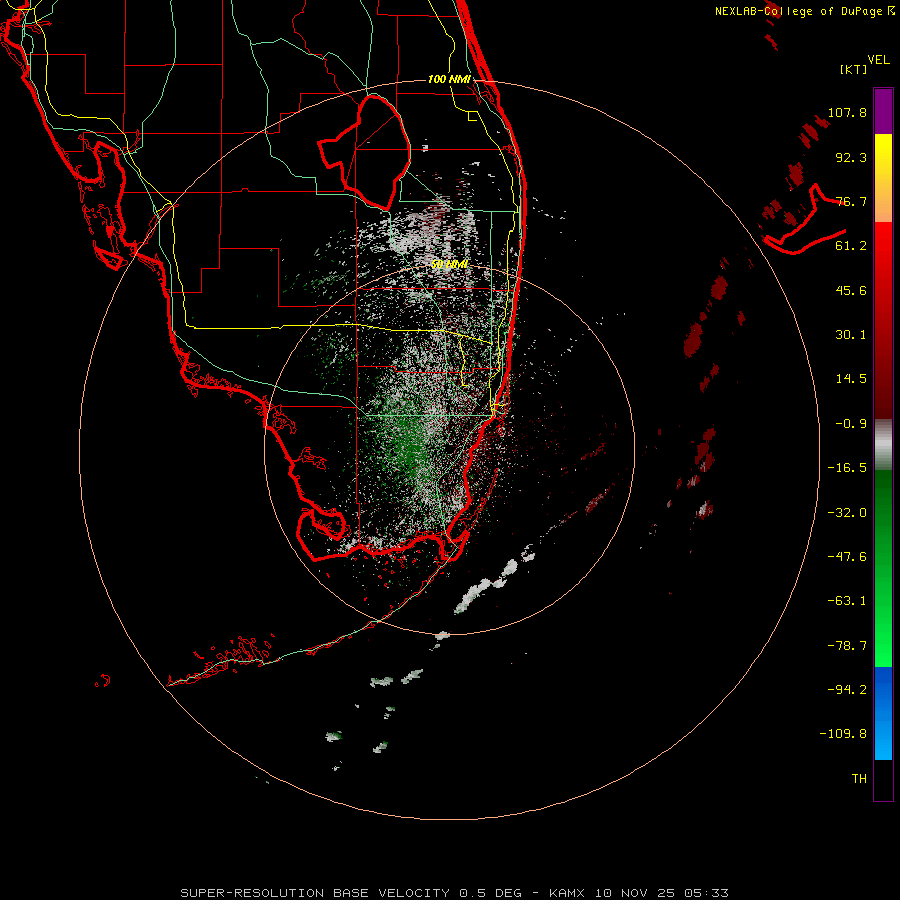Click the 100 NMI range ring label
This screenshot has height=900, width=900.
(x=449, y=79)
